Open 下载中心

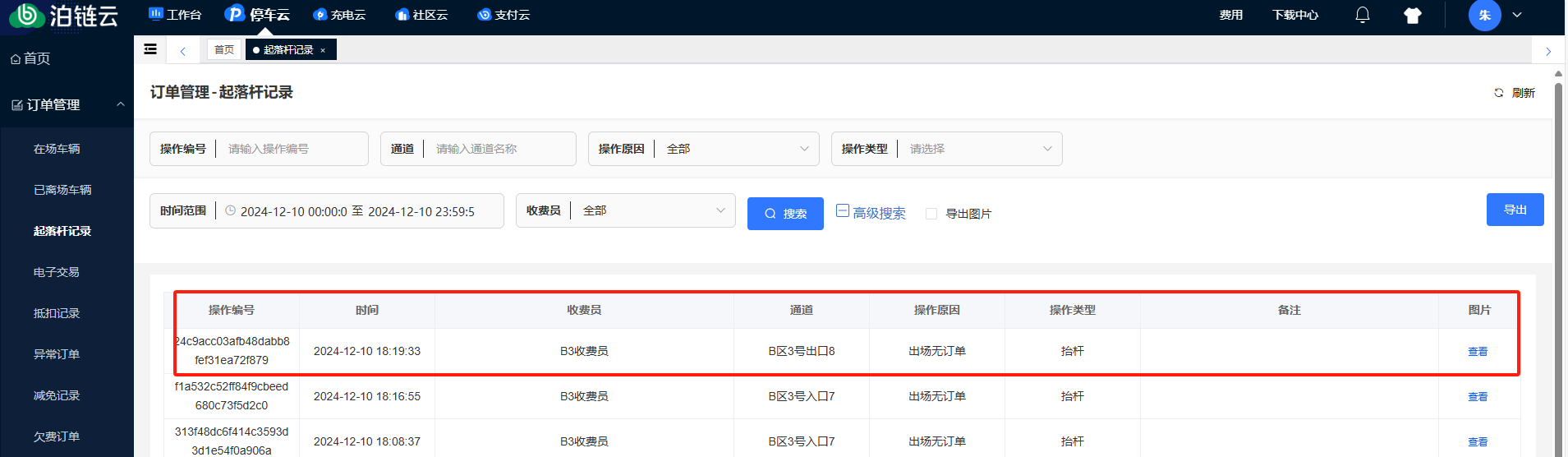click(1295, 15)
